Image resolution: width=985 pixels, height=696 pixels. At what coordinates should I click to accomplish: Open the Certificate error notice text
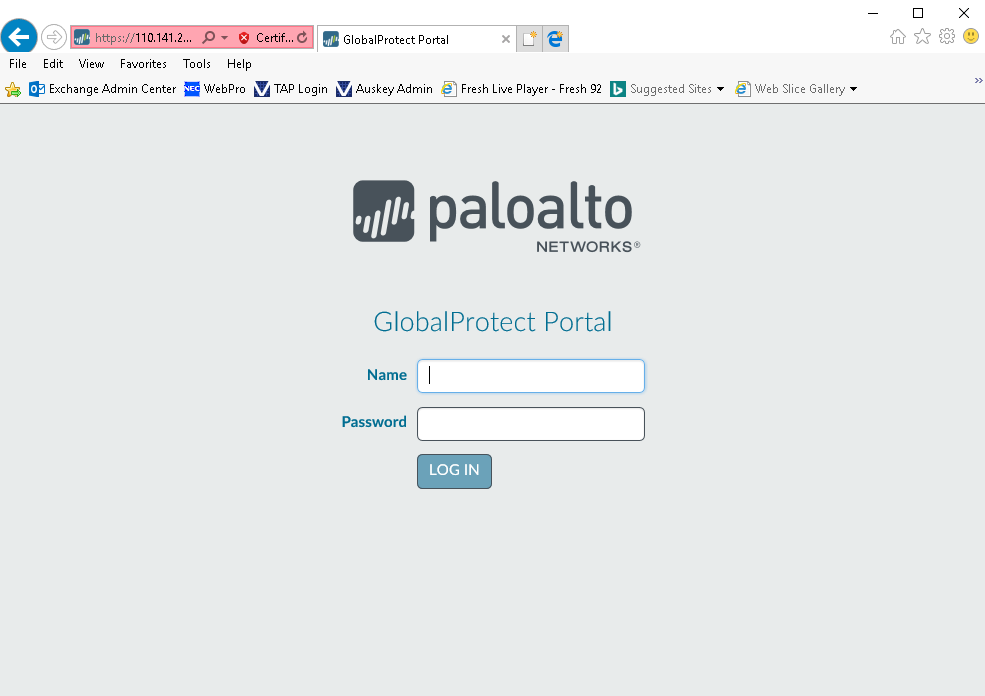click(x=275, y=38)
